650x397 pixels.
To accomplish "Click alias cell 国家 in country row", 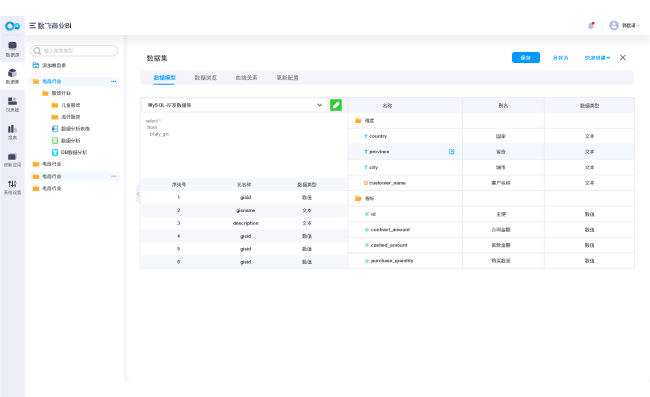I will [501, 136].
